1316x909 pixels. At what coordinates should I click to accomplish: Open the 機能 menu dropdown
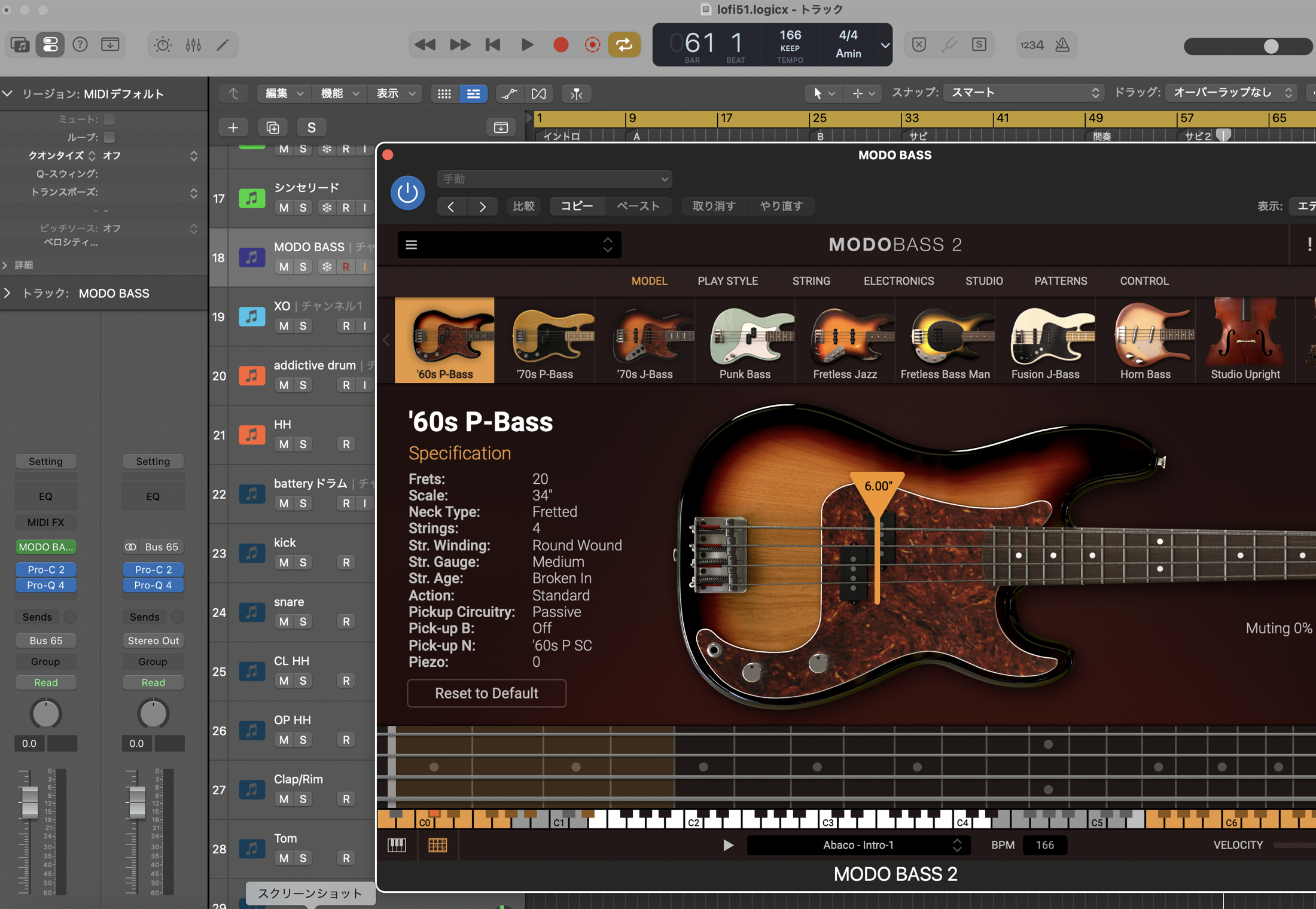(339, 93)
